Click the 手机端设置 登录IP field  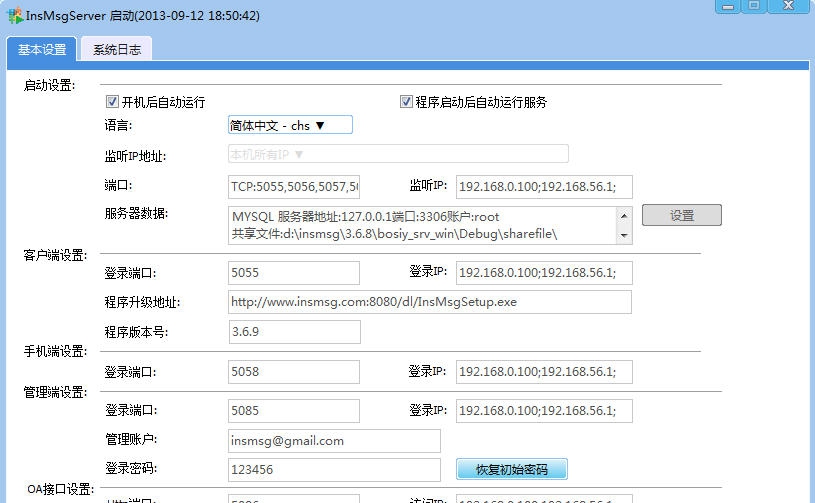(x=544, y=372)
